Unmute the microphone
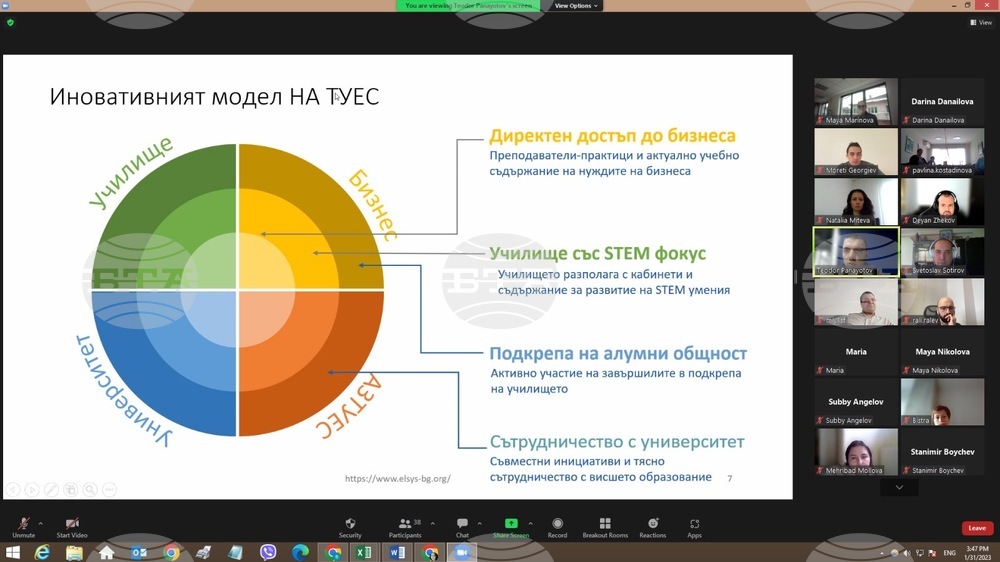1000x562 pixels. click(x=23, y=526)
